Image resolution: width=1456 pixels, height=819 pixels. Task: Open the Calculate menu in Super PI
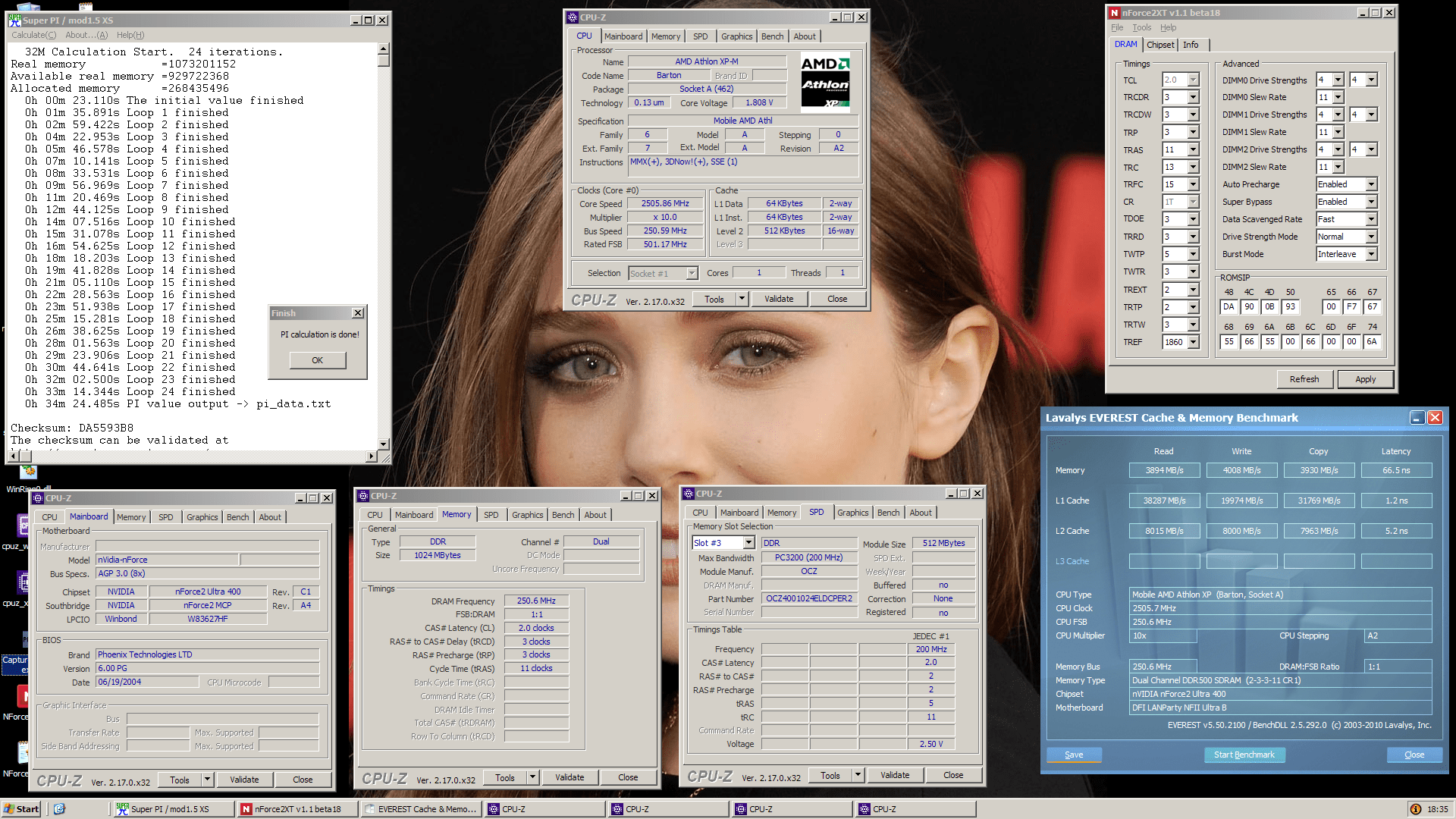pyautogui.click(x=33, y=35)
